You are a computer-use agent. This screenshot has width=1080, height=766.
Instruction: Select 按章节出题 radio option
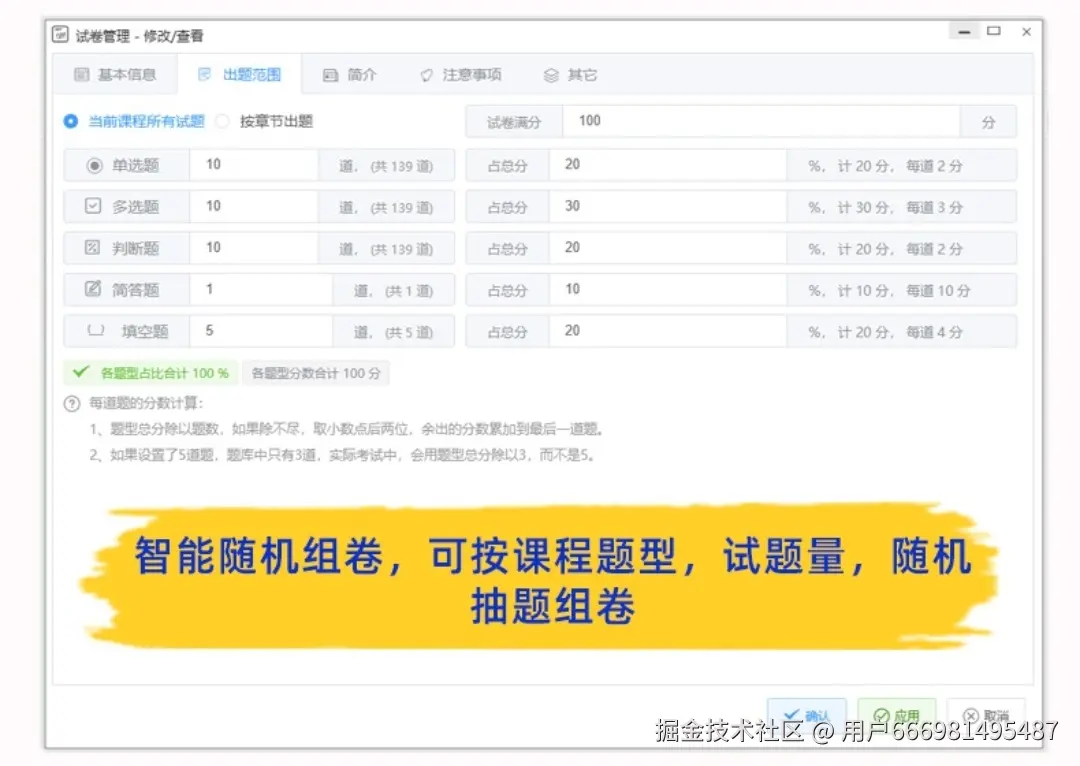pyautogui.click(x=264, y=121)
